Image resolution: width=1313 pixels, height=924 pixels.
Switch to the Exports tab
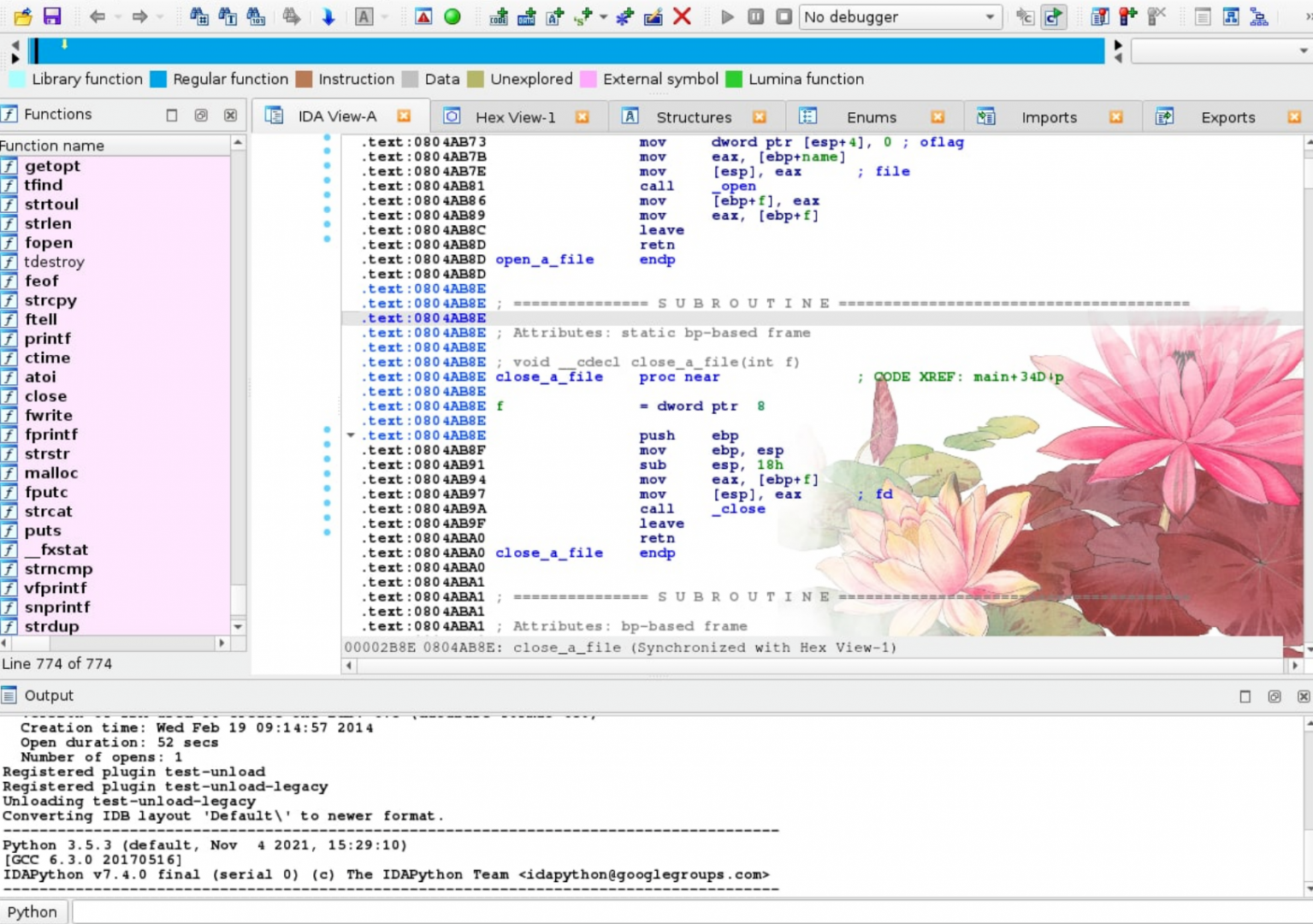pyautogui.click(x=1227, y=117)
